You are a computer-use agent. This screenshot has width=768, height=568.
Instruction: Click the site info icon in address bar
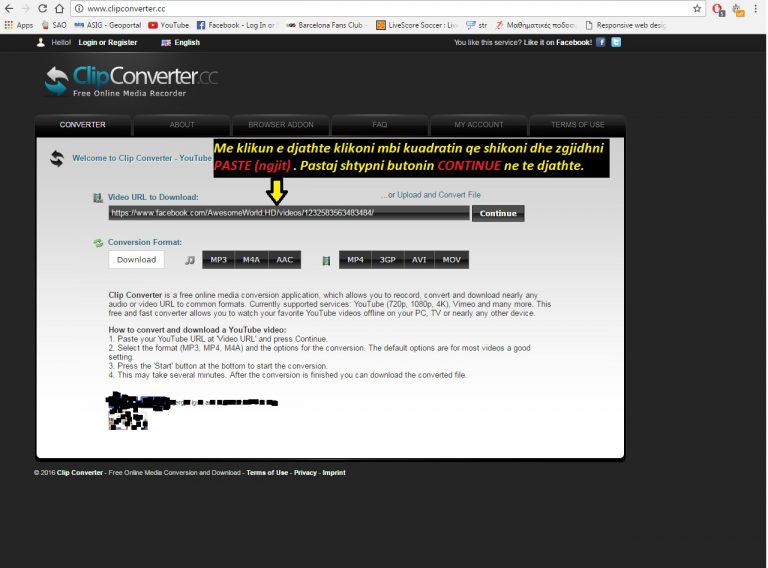[x=79, y=9]
